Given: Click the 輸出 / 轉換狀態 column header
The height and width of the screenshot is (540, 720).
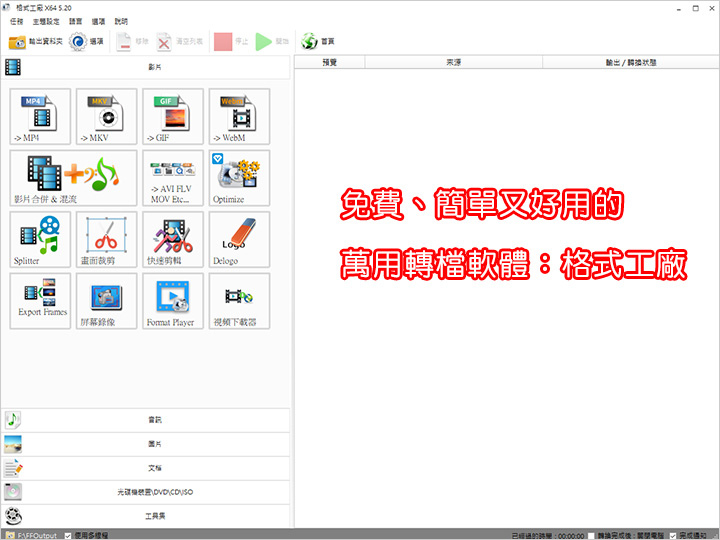Looking at the screenshot, I should (x=631, y=62).
